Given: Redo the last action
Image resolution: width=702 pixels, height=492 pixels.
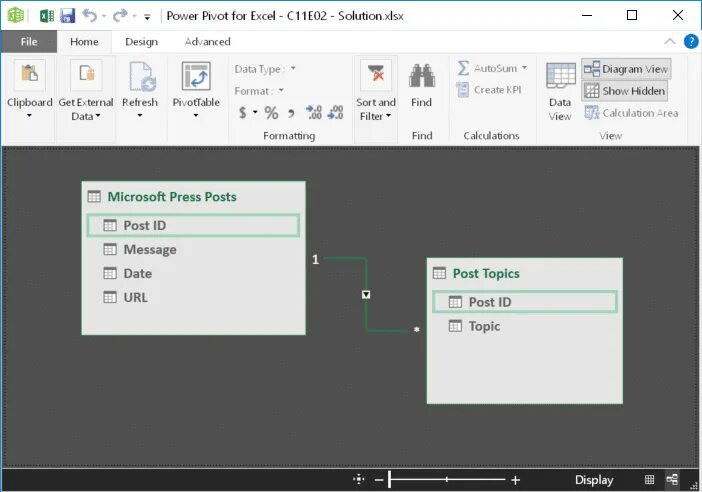Looking at the screenshot, I should pos(120,16).
